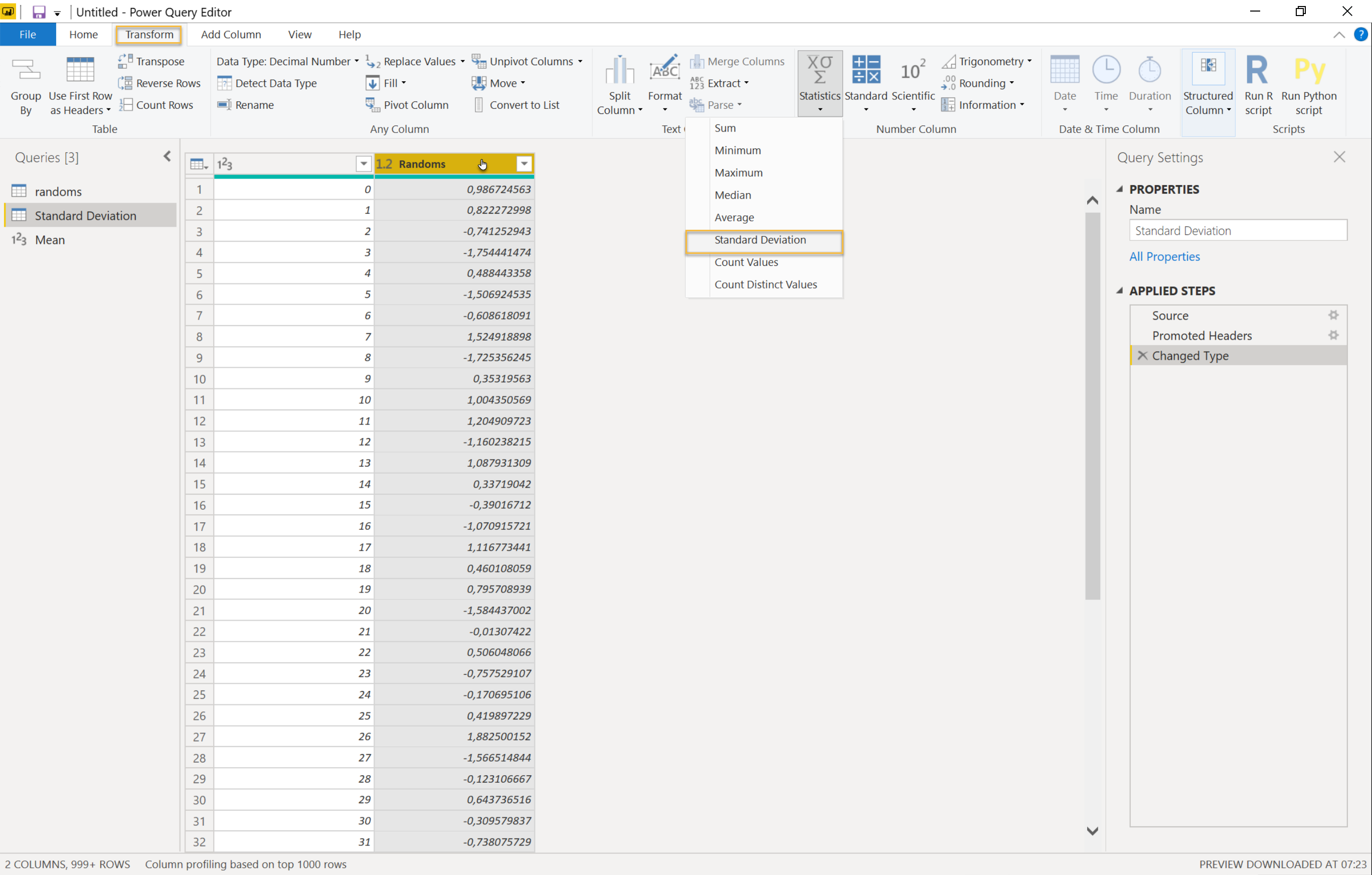Open the Extract dropdown

pos(719,83)
